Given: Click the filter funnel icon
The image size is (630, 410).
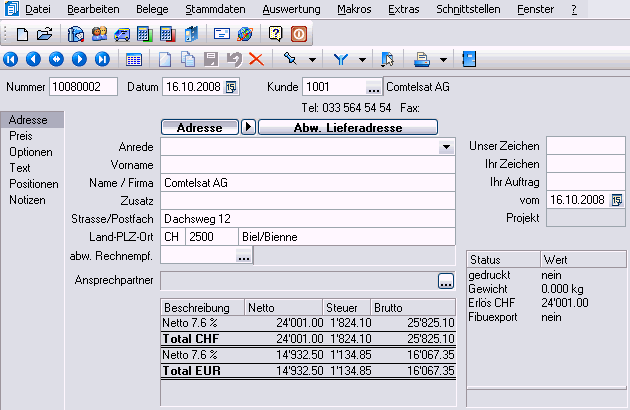Looking at the screenshot, I should [339, 60].
